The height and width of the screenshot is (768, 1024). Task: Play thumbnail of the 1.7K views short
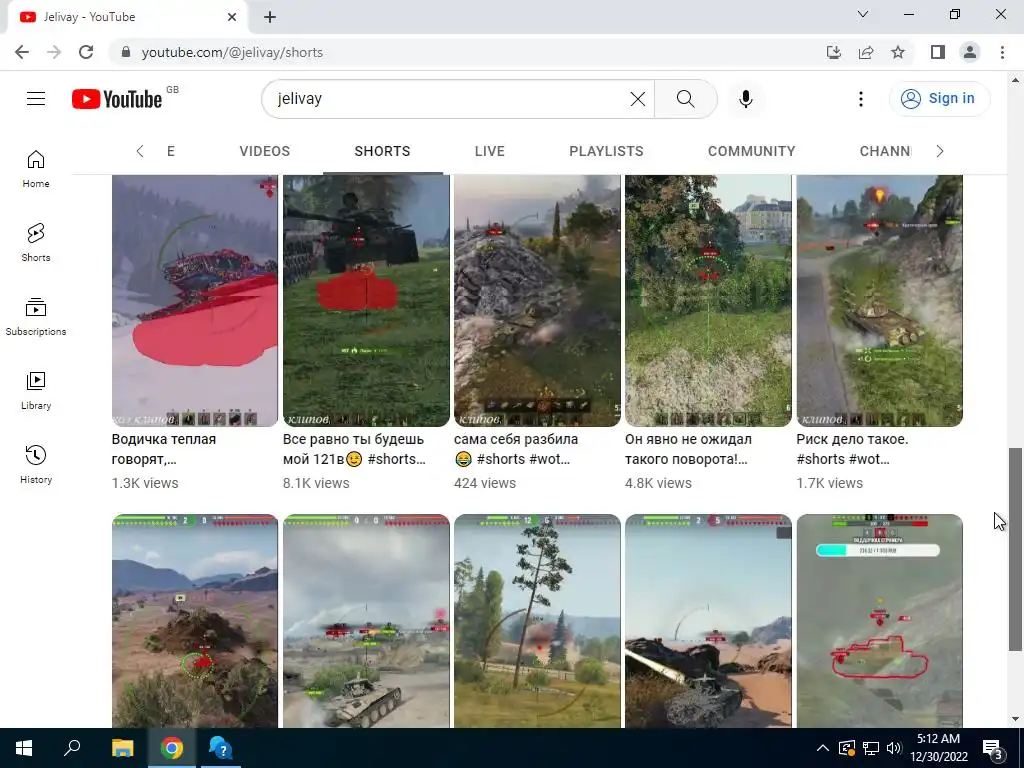[880, 300]
